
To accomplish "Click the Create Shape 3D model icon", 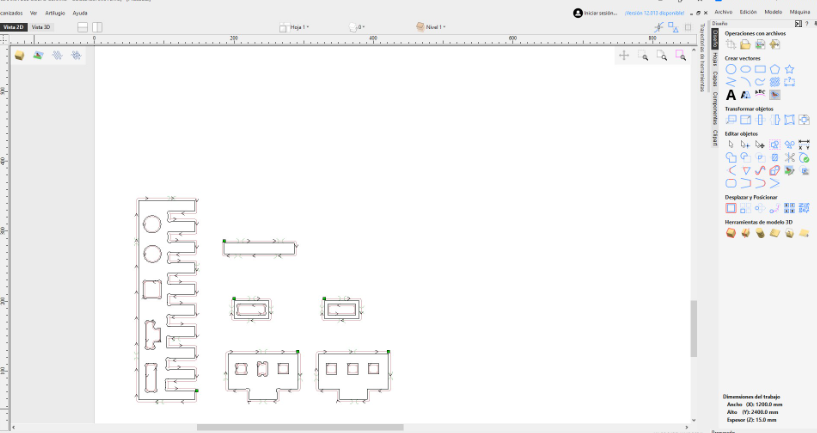I will (x=731, y=233).
